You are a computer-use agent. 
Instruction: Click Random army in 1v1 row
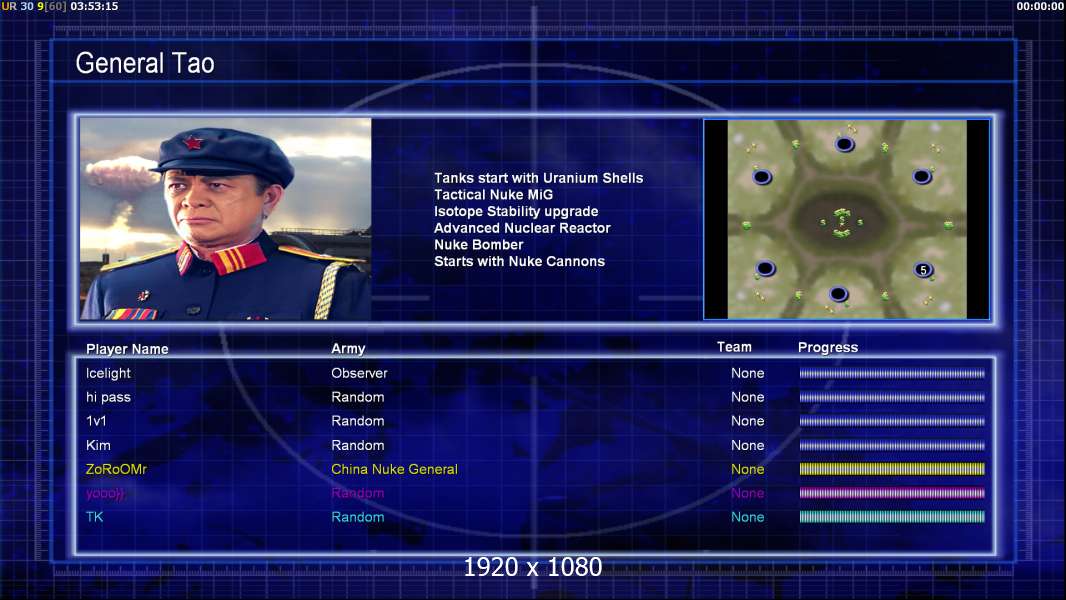[x=358, y=421]
